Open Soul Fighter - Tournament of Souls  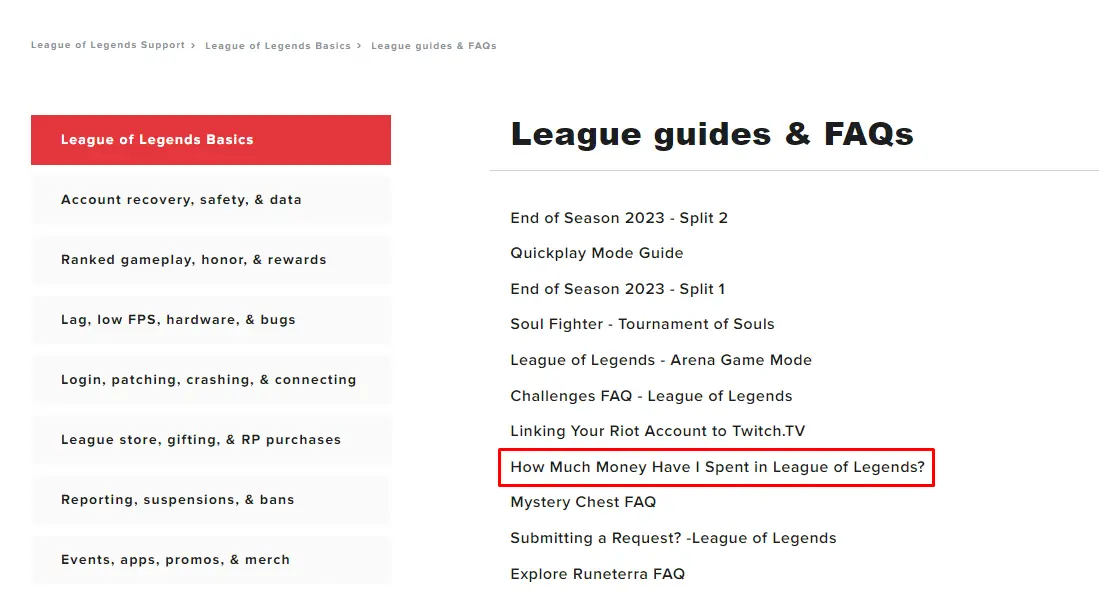(642, 324)
